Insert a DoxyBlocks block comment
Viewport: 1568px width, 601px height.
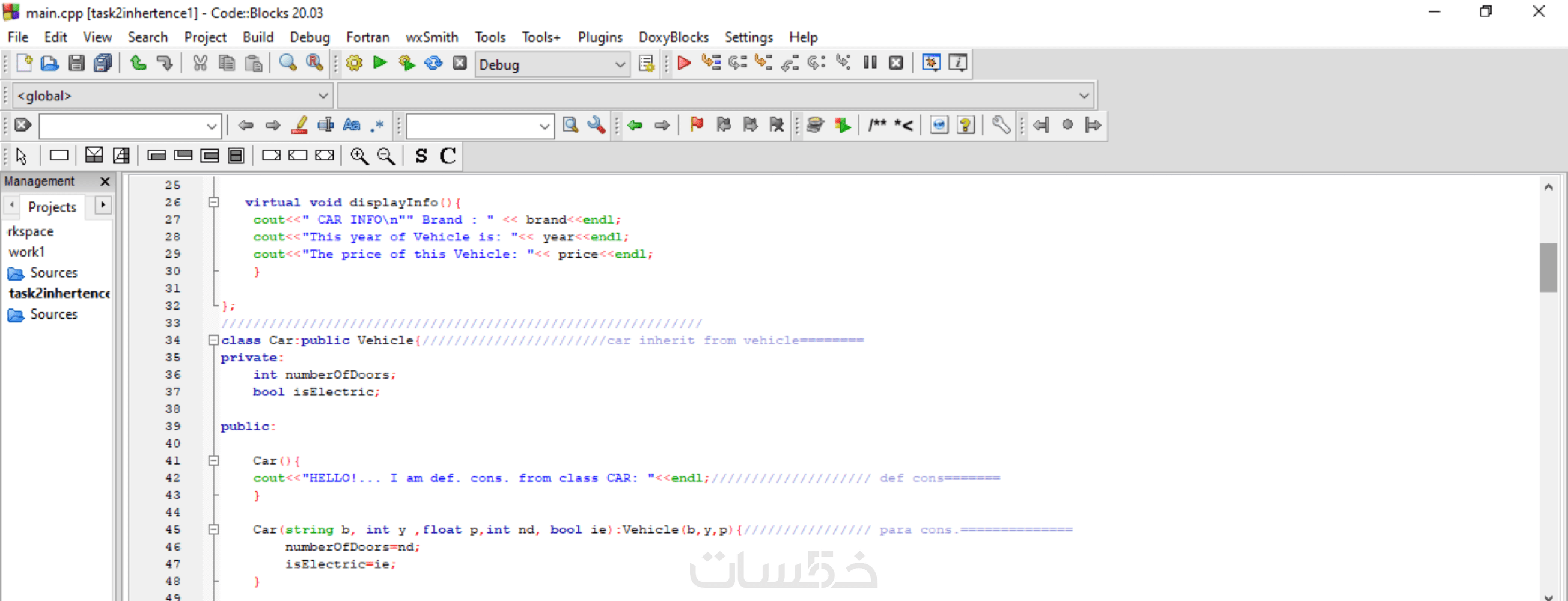pos(877,125)
